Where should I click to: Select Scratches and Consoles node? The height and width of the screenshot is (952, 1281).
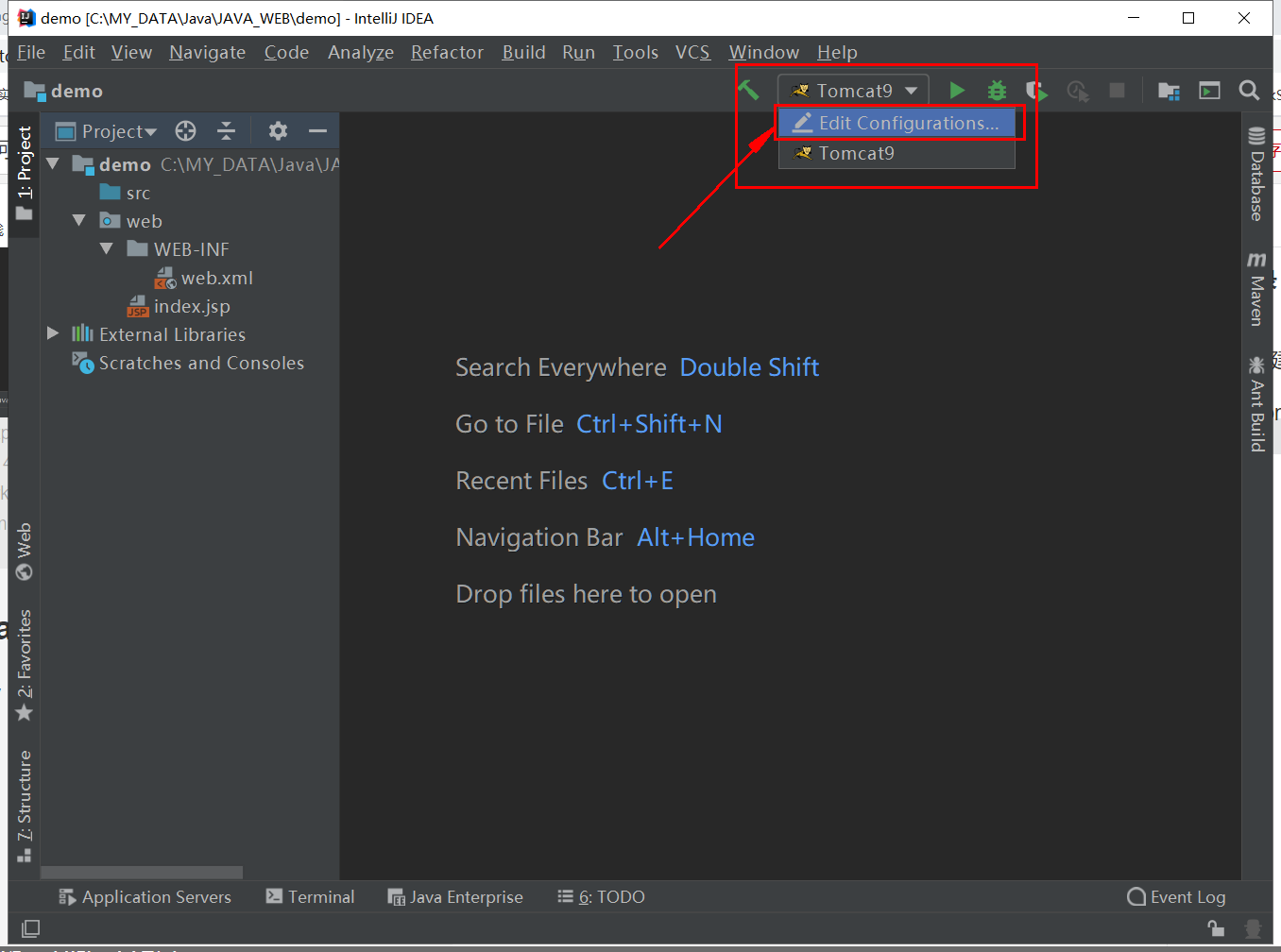188,363
